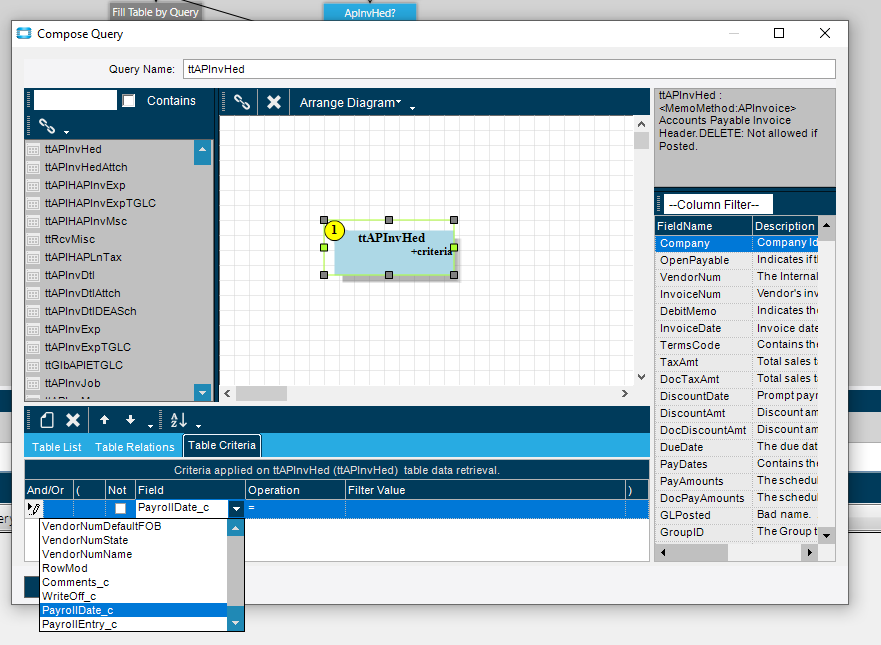Click the Query Name text field
The height and width of the screenshot is (645, 881).
coord(508,69)
